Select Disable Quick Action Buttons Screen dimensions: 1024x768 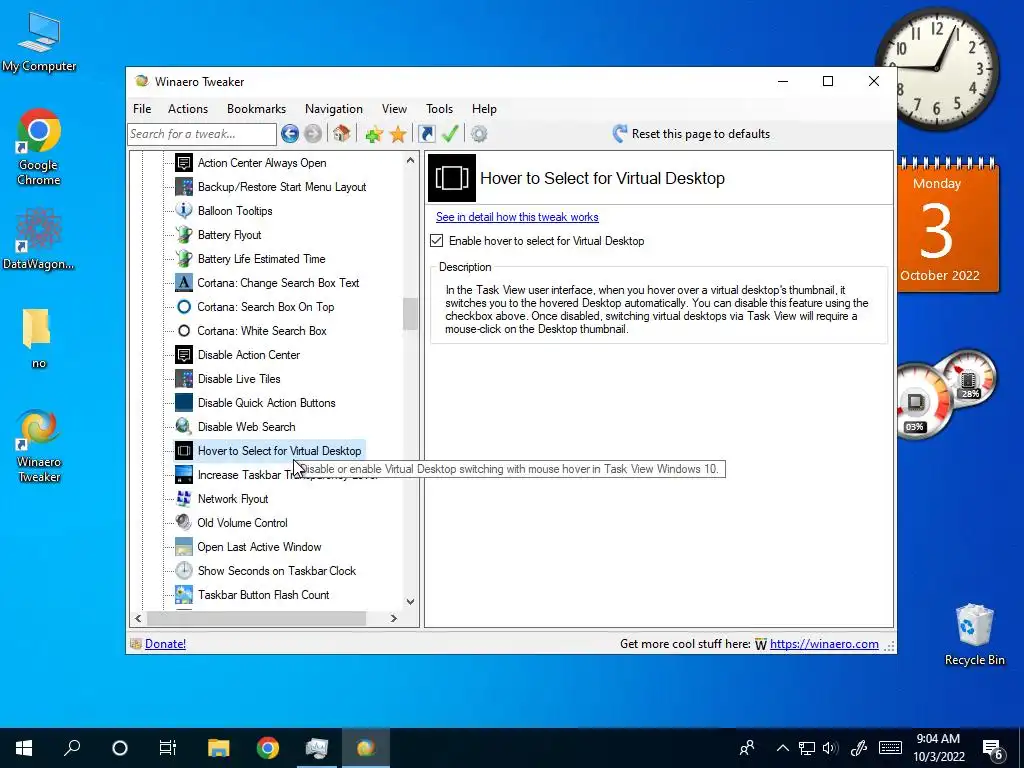(266, 403)
